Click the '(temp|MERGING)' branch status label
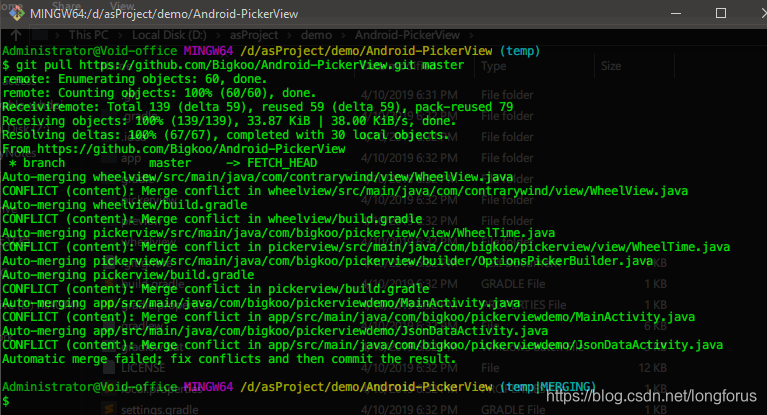767x415 pixels. [548, 387]
